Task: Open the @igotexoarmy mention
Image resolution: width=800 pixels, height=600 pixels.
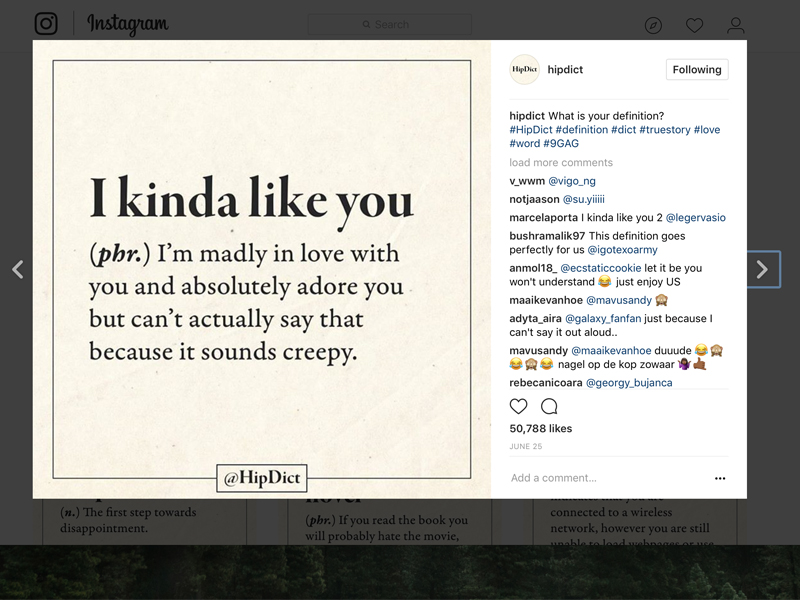Action: [x=622, y=249]
